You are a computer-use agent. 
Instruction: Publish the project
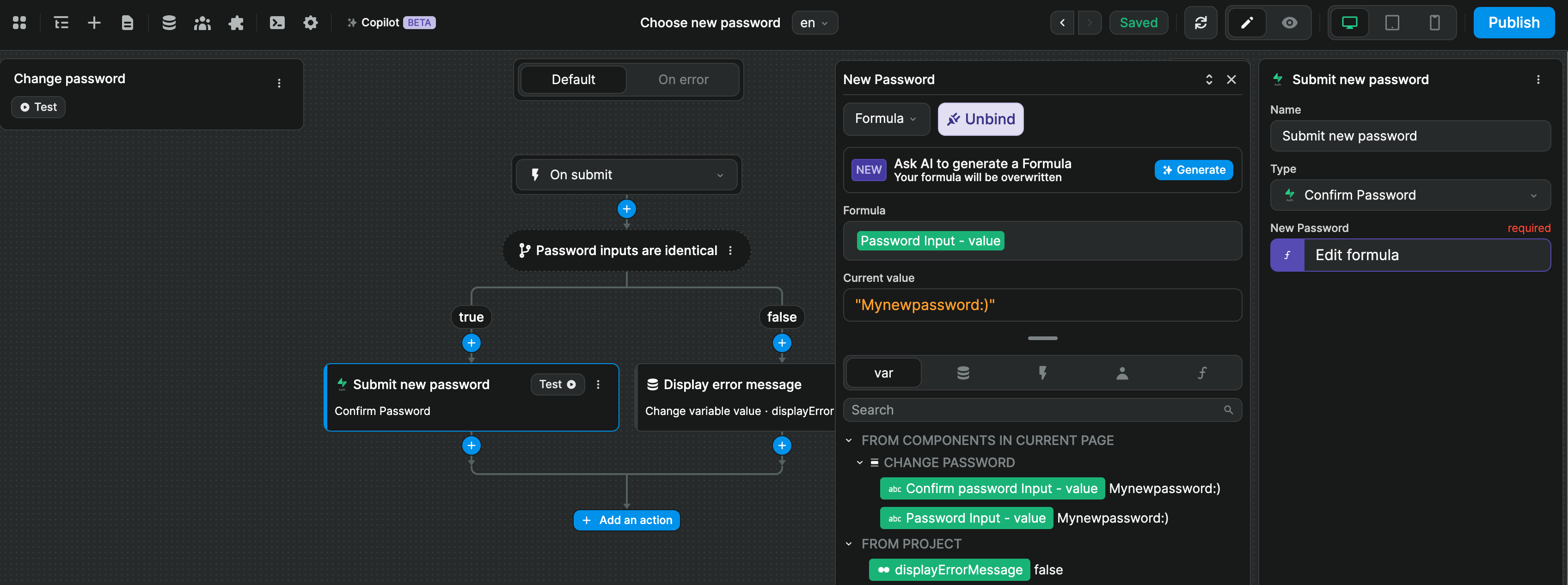(x=1514, y=23)
